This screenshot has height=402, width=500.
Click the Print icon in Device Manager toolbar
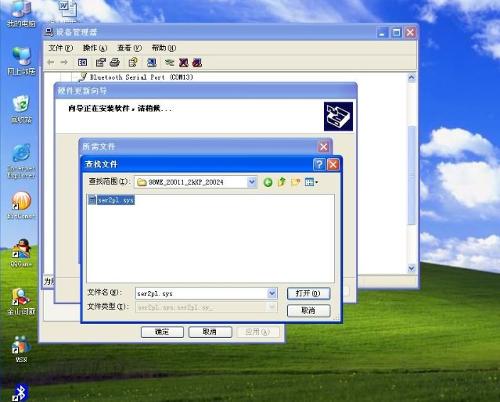(x=115, y=62)
